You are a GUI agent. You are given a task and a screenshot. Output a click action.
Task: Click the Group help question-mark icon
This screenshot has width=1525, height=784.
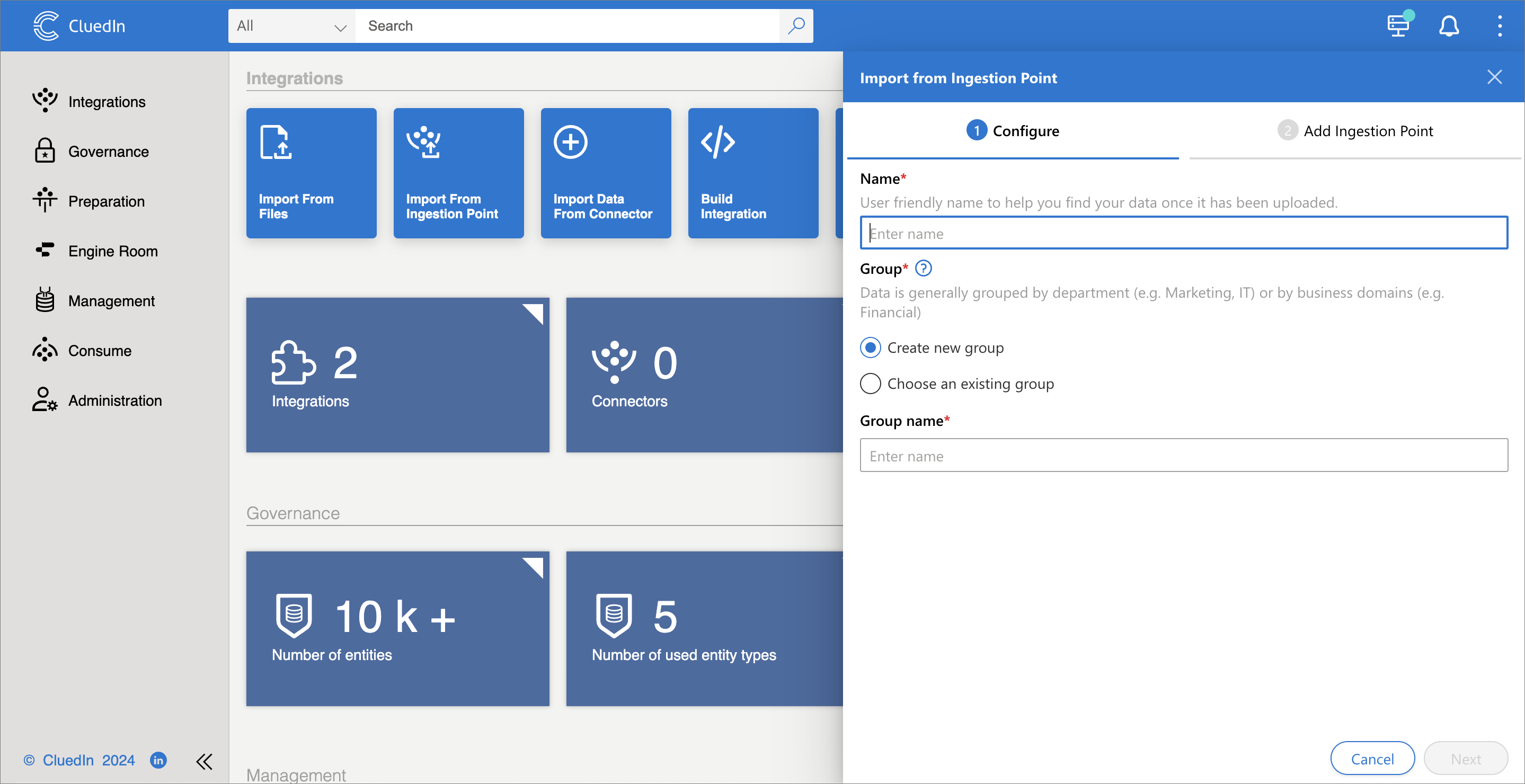click(923, 269)
